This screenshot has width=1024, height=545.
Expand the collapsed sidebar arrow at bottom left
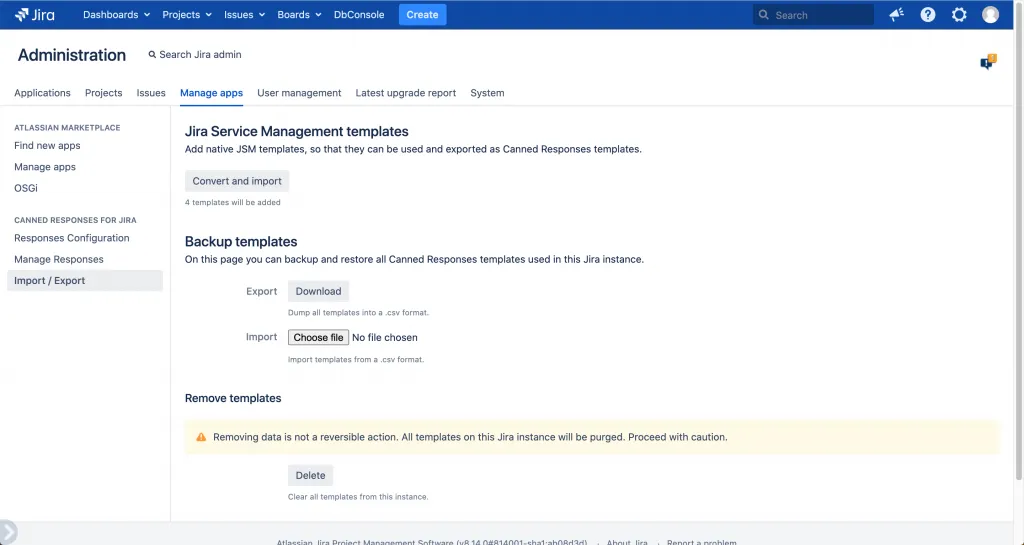(8, 532)
